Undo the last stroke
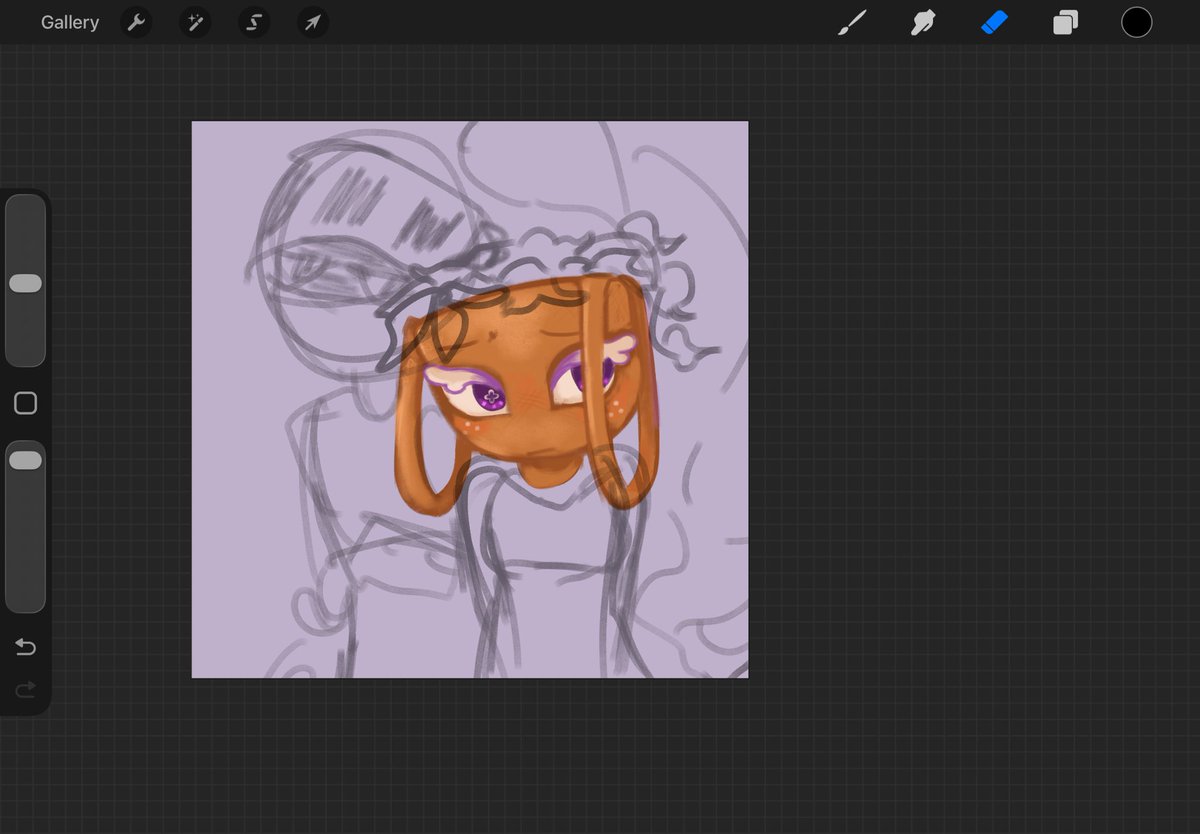Viewport: 1200px width, 834px height. 25,648
